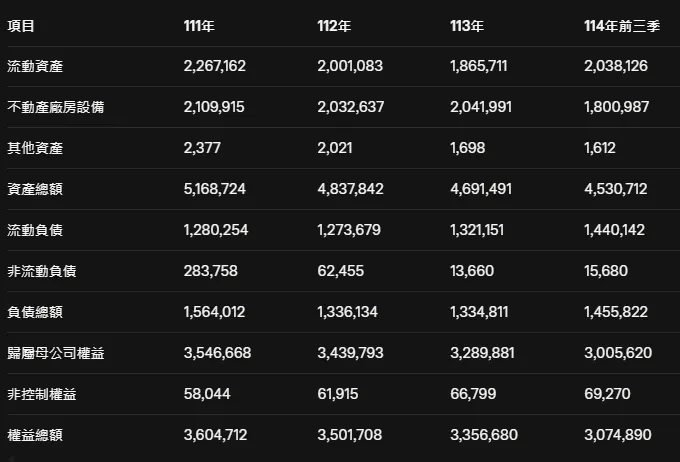This screenshot has width=680, height=462.
Task: Click the 113年 column header
Action: point(467,26)
